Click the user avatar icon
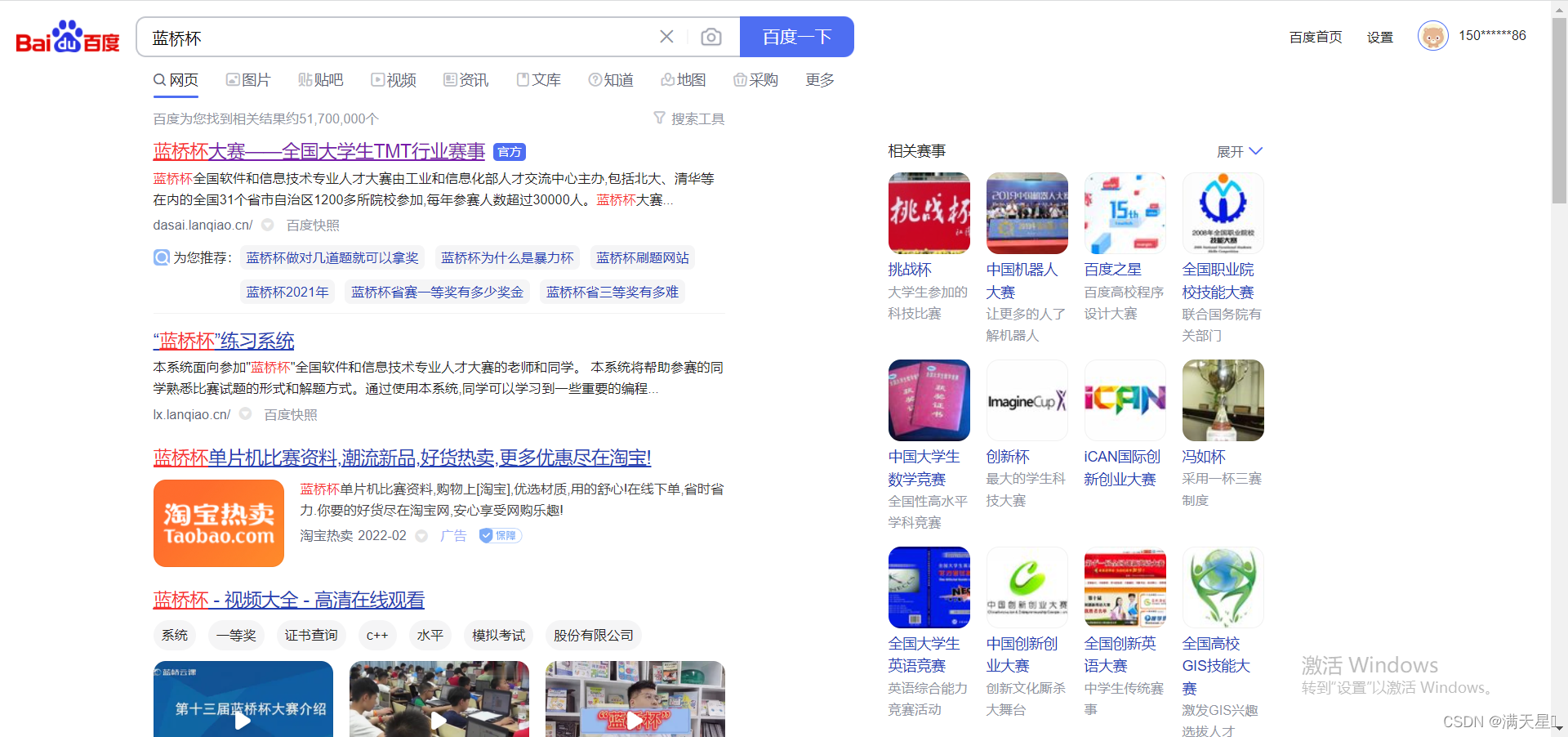This screenshot has width=1568, height=737. pyautogui.click(x=1432, y=36)
